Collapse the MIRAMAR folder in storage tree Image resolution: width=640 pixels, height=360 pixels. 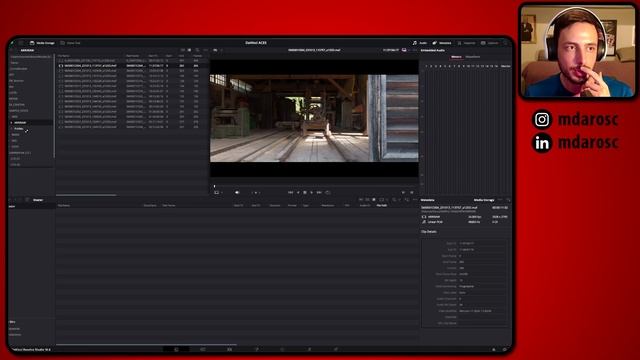pos(11,122)
